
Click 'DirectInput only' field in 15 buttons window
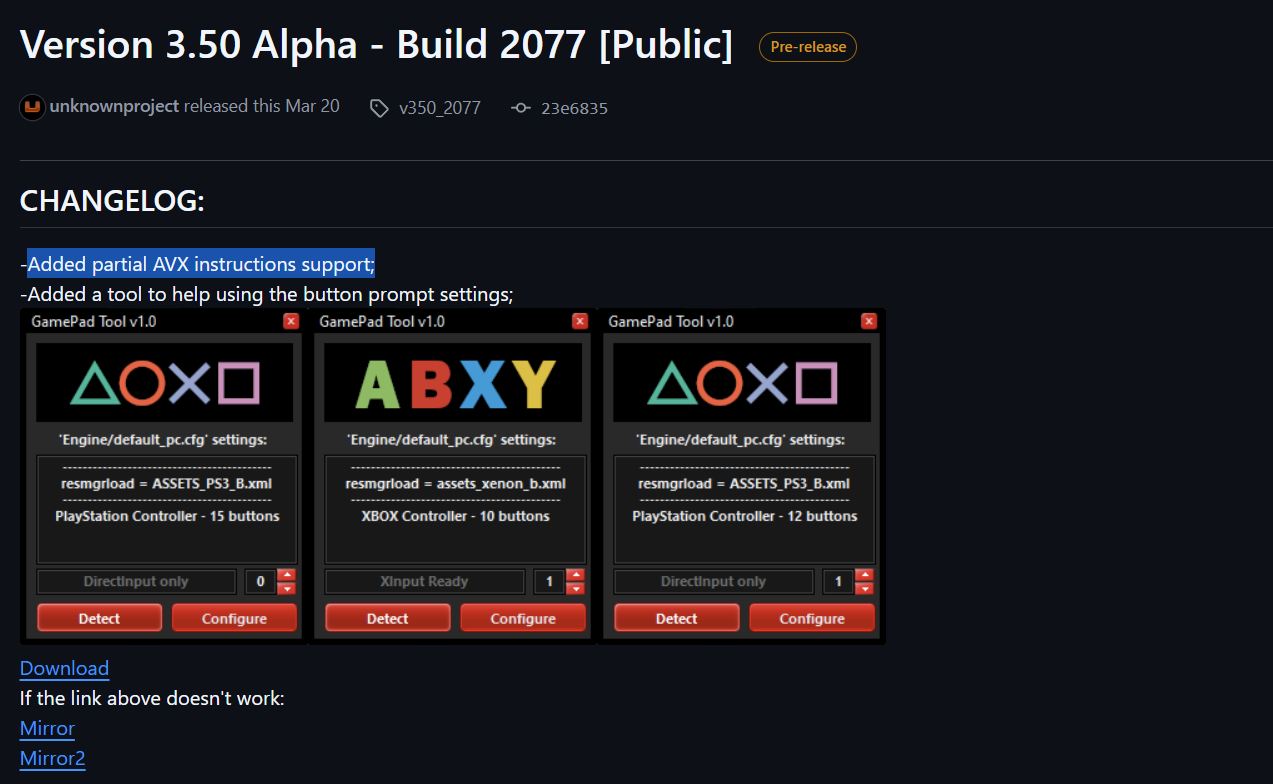136,581
